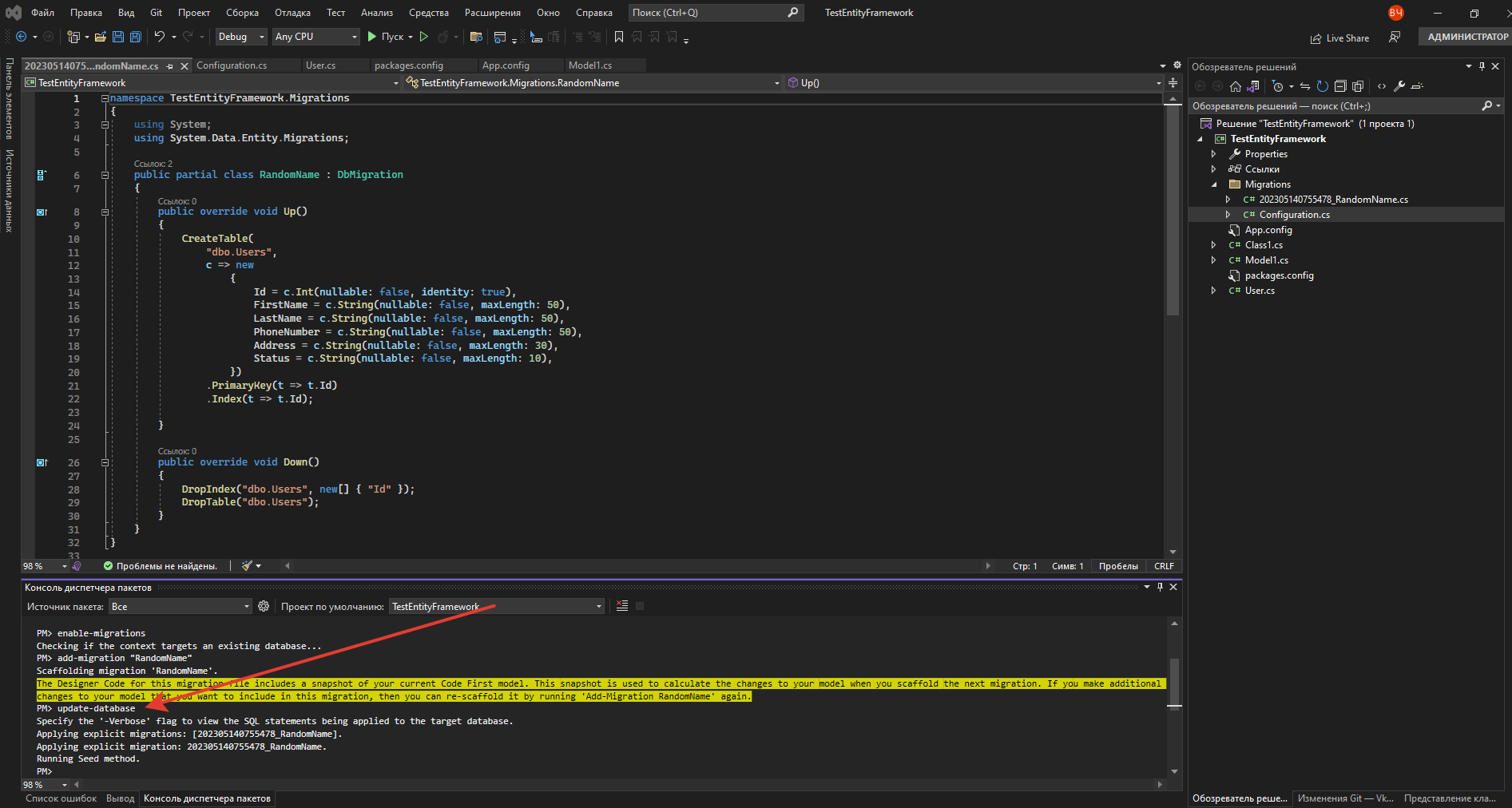Viewport: 1512px width, 808px height.
Task: Click the Undo arrow icon
Action: click(160, 37)
